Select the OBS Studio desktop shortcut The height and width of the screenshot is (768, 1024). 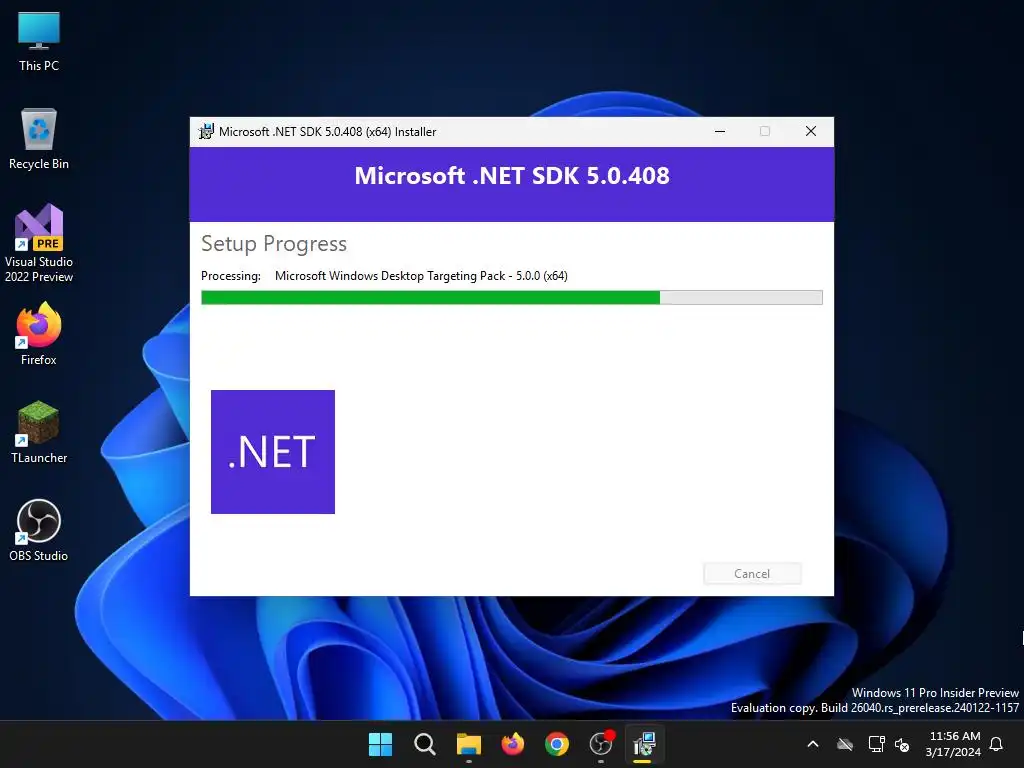(39, 530)
